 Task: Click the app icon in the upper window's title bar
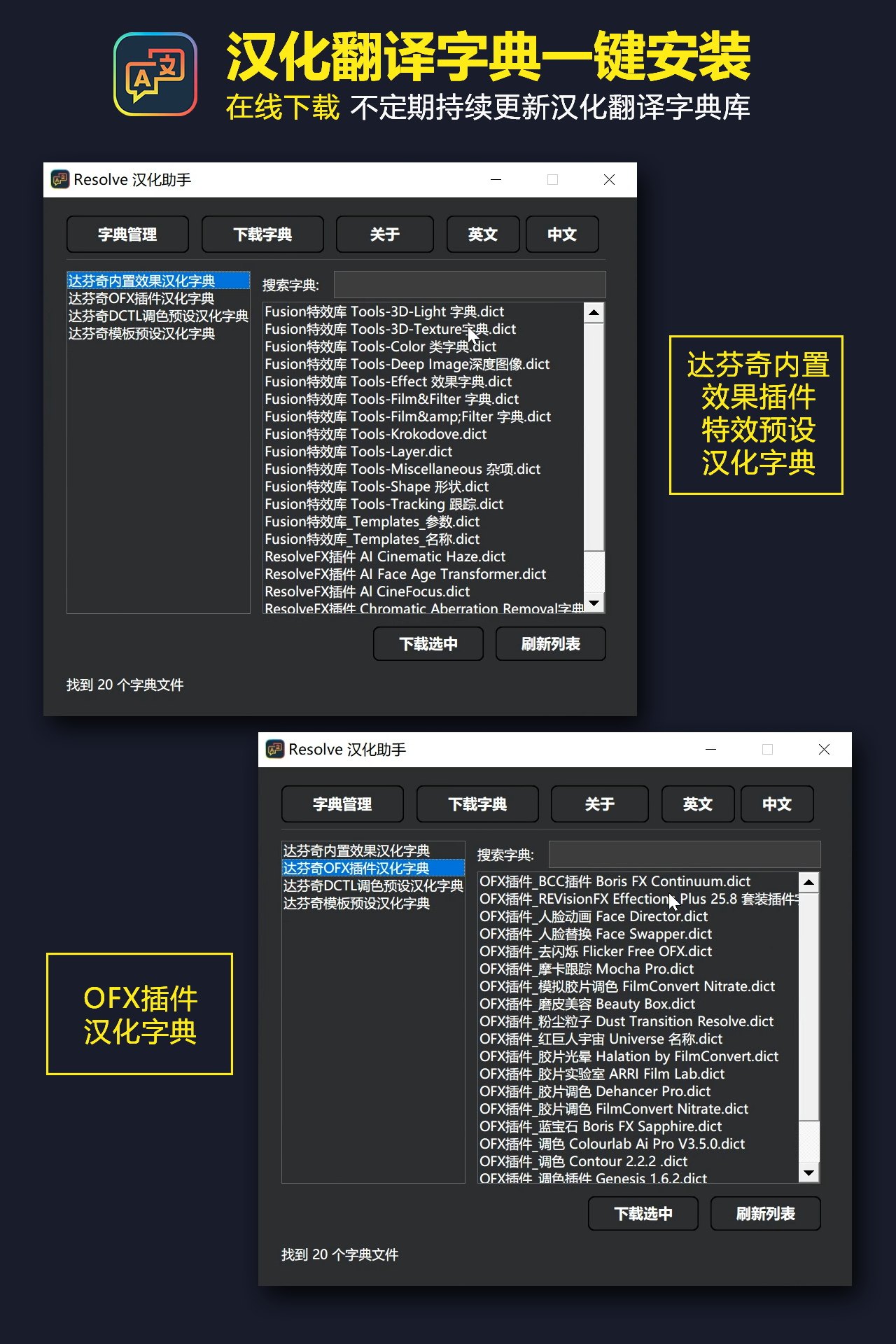click(x=60, y=180)
